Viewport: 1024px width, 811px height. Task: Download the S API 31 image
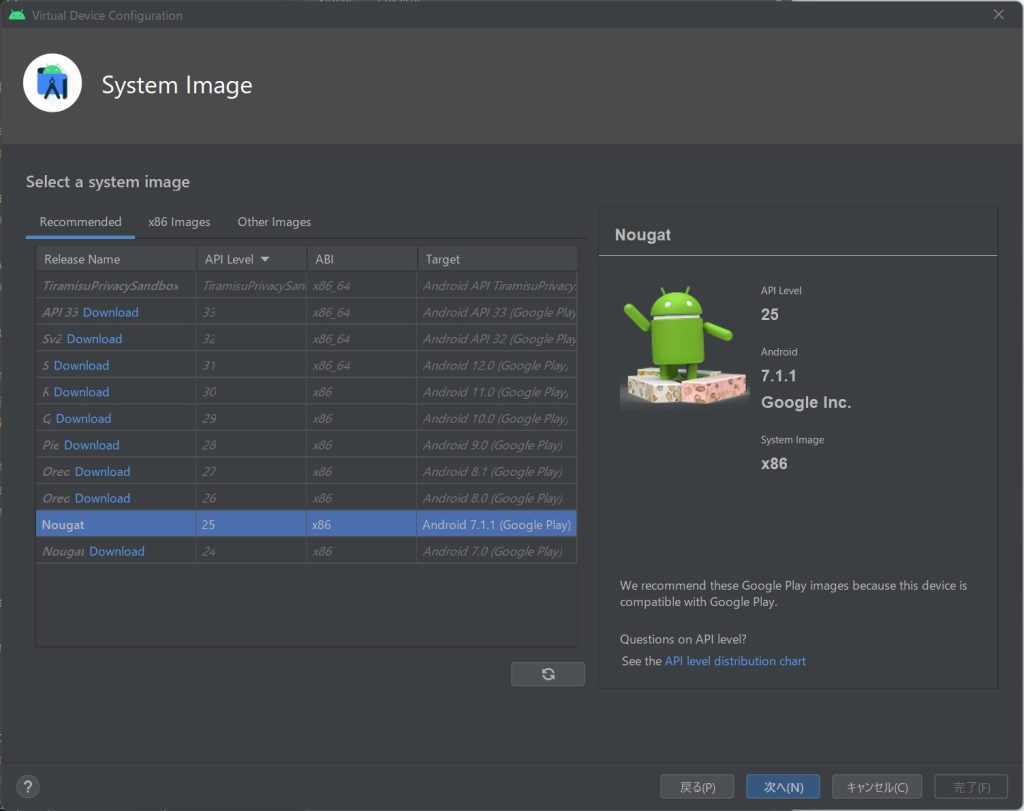81,366
